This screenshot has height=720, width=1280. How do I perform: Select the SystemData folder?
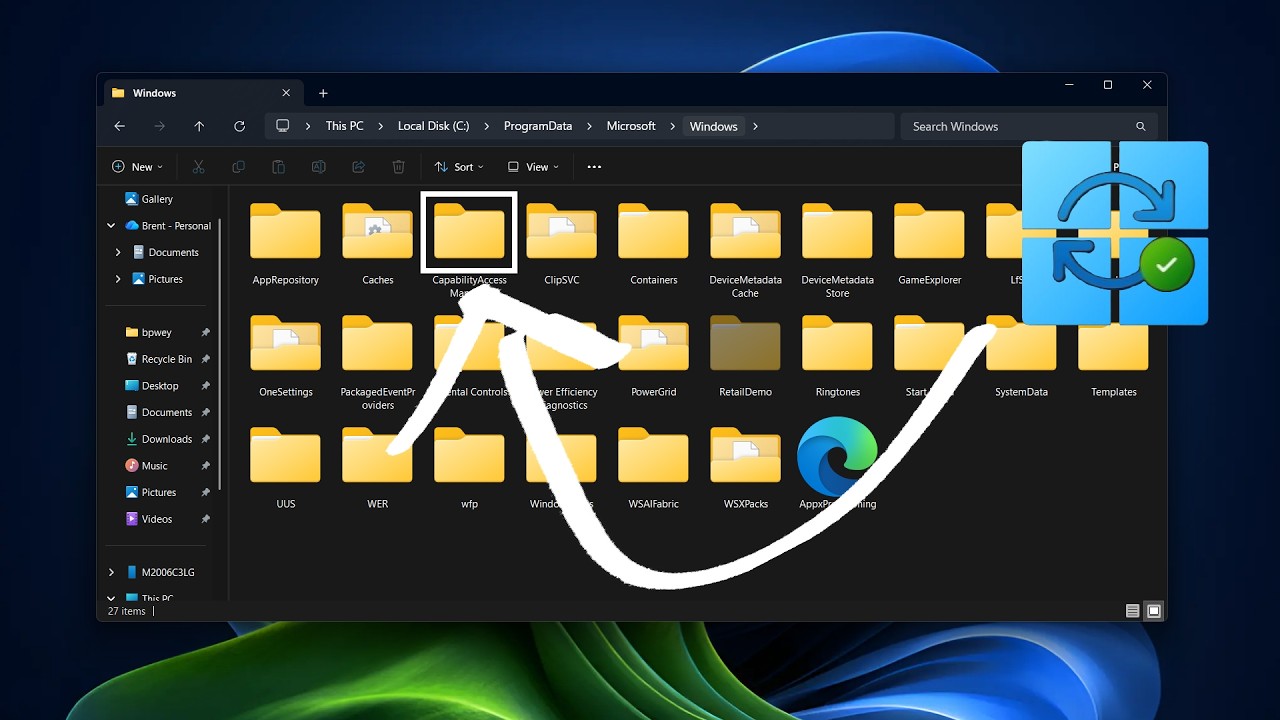[1022, 356]
